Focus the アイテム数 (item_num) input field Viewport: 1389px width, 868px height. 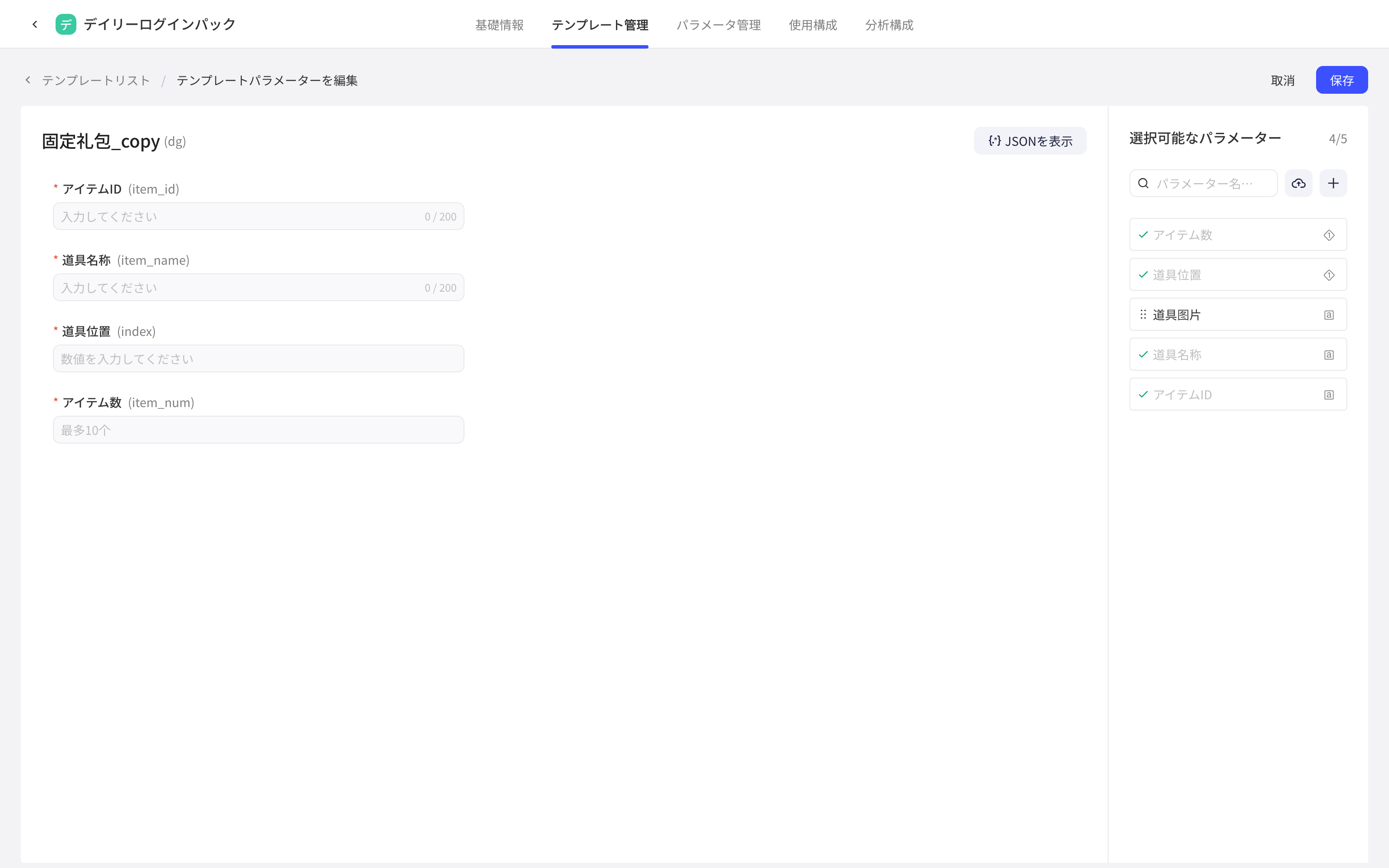(x=258, y=430)
